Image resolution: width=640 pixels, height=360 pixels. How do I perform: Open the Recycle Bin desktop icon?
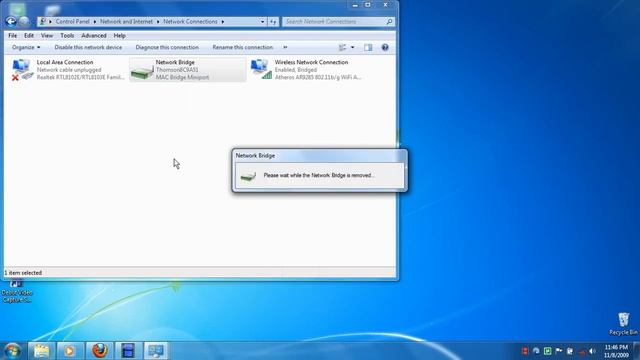point(623,324)
